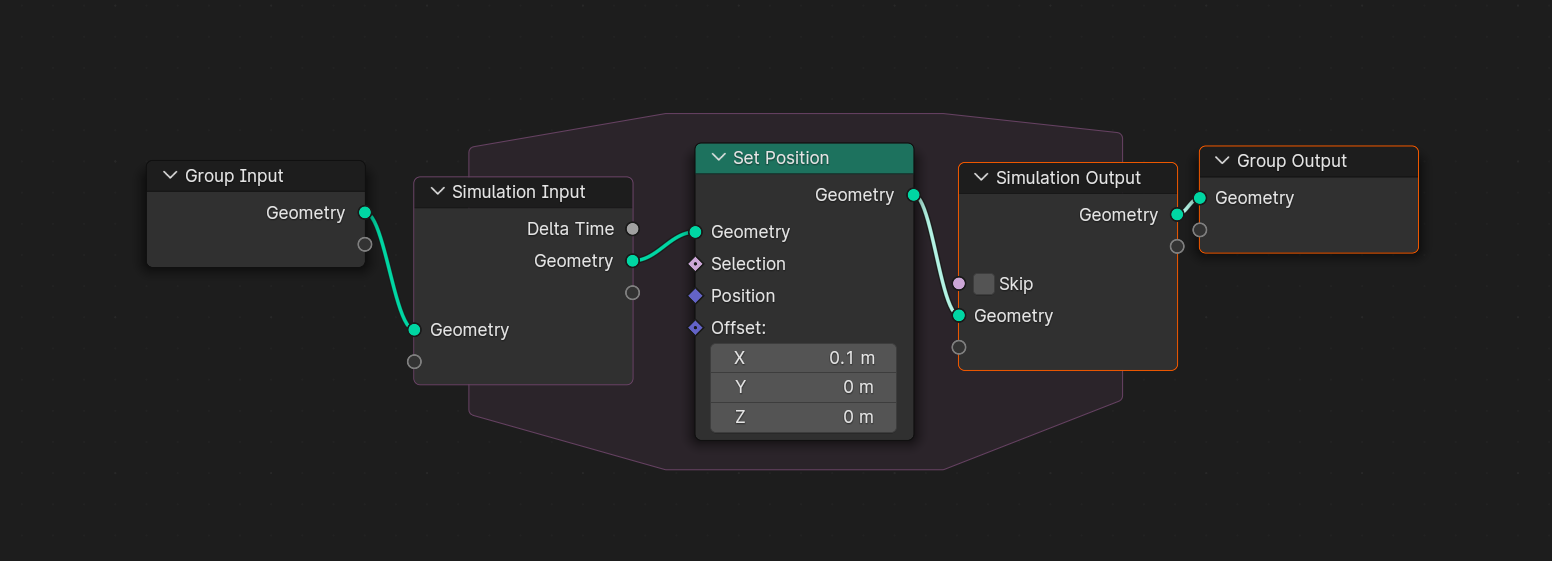Click the empty socket on Group Input
The image size is (1552, 561).
[x=365, y=245]
